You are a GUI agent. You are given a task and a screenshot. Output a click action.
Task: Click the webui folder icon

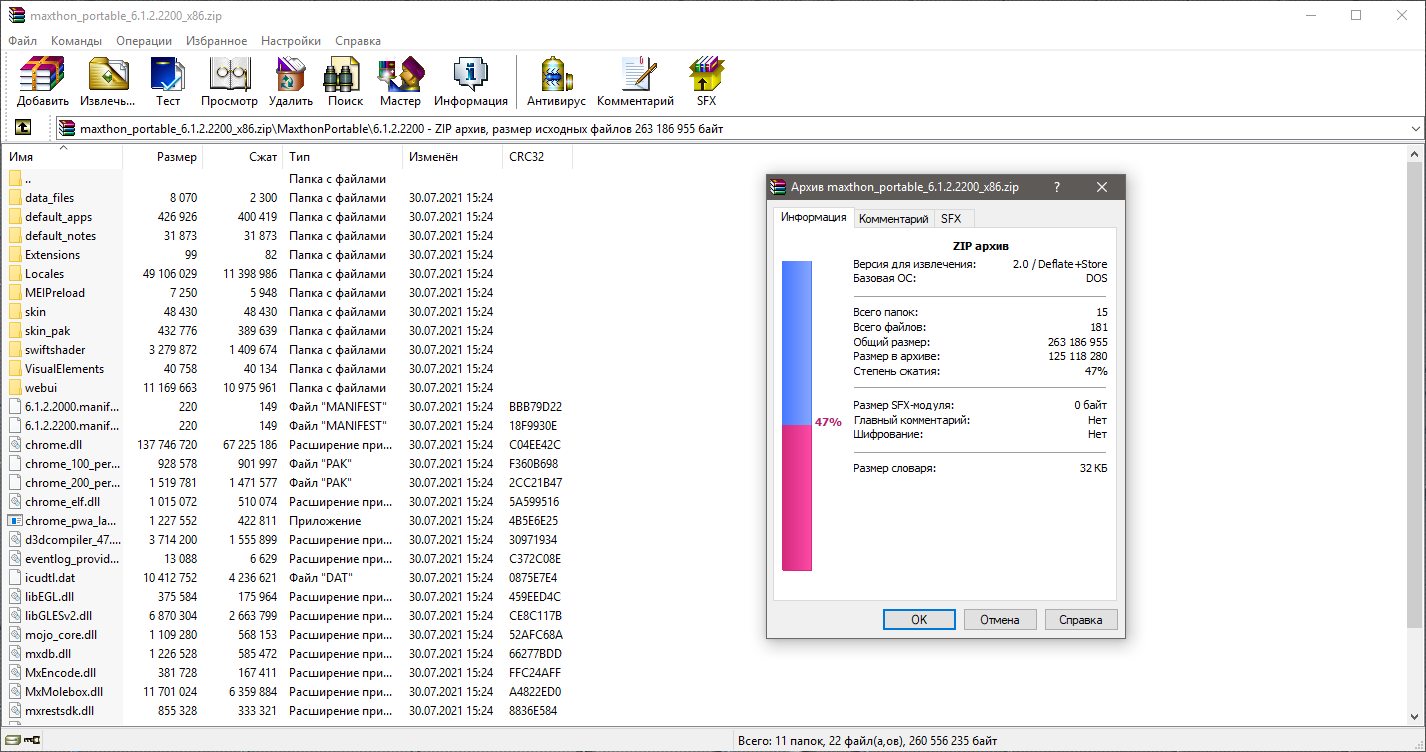tap(15, 388)
